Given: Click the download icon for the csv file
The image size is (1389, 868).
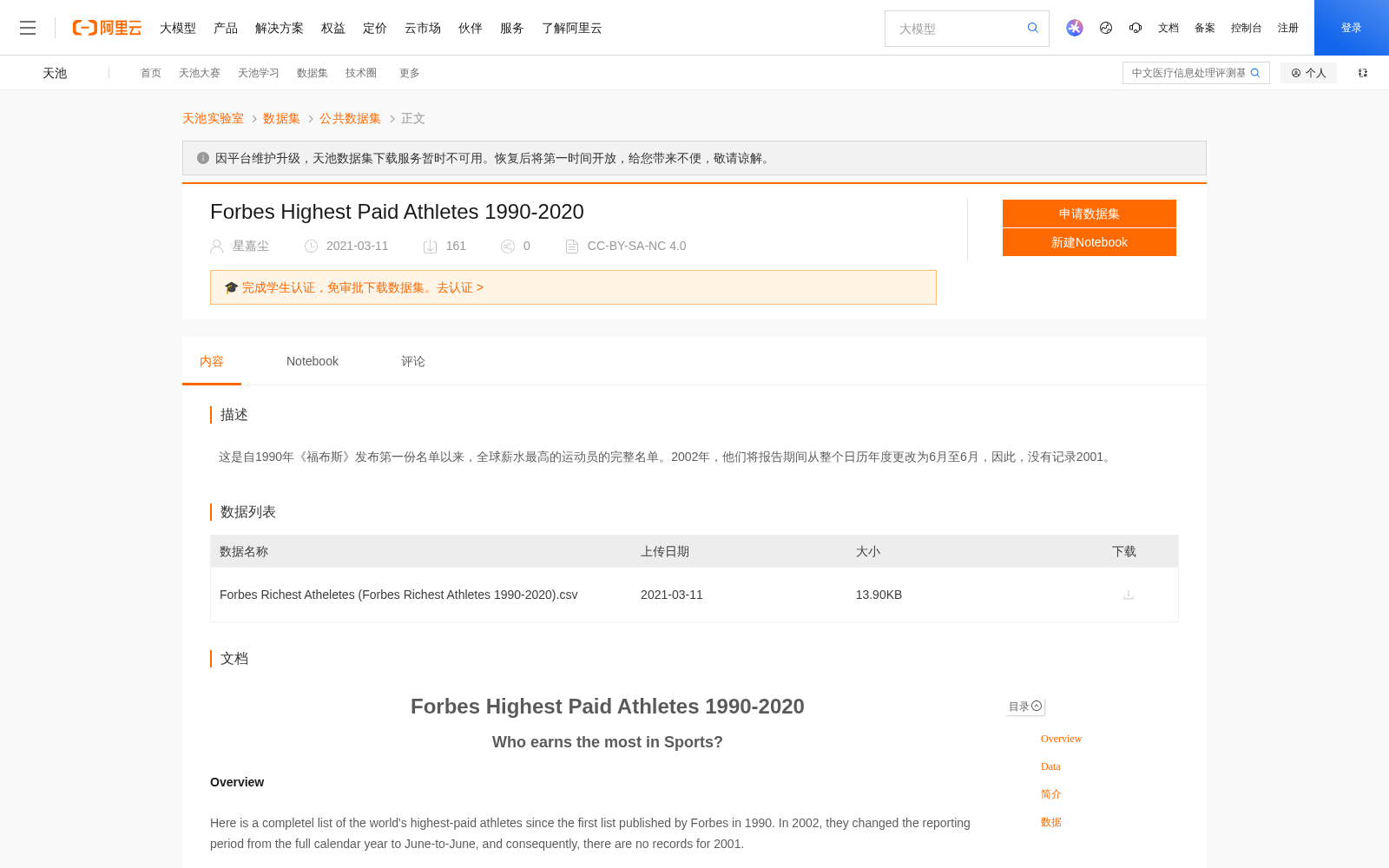Looking at the screenshot, I should (x=1129, y=595).
